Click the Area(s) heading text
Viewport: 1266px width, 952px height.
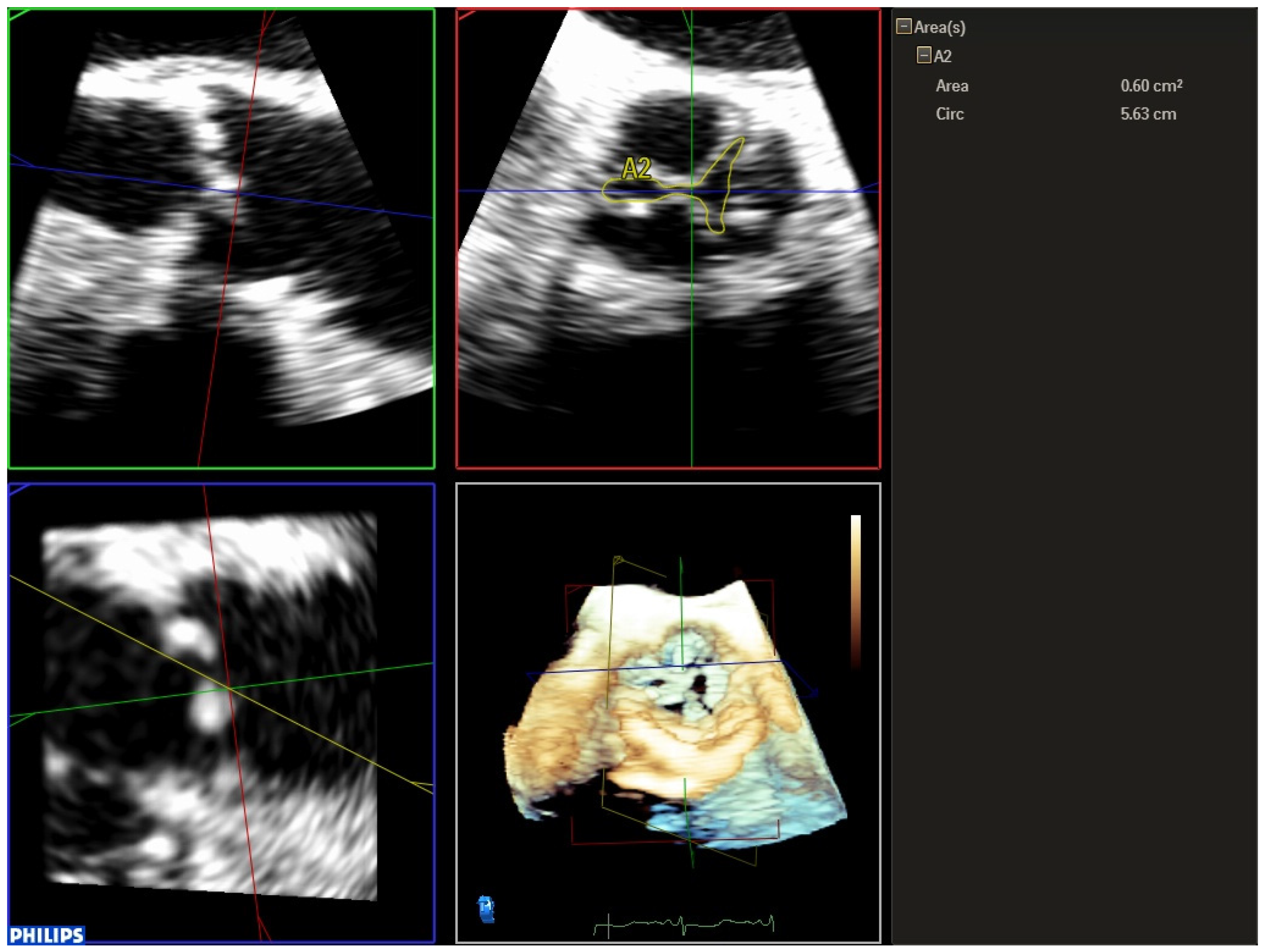[x=939, y=27]
